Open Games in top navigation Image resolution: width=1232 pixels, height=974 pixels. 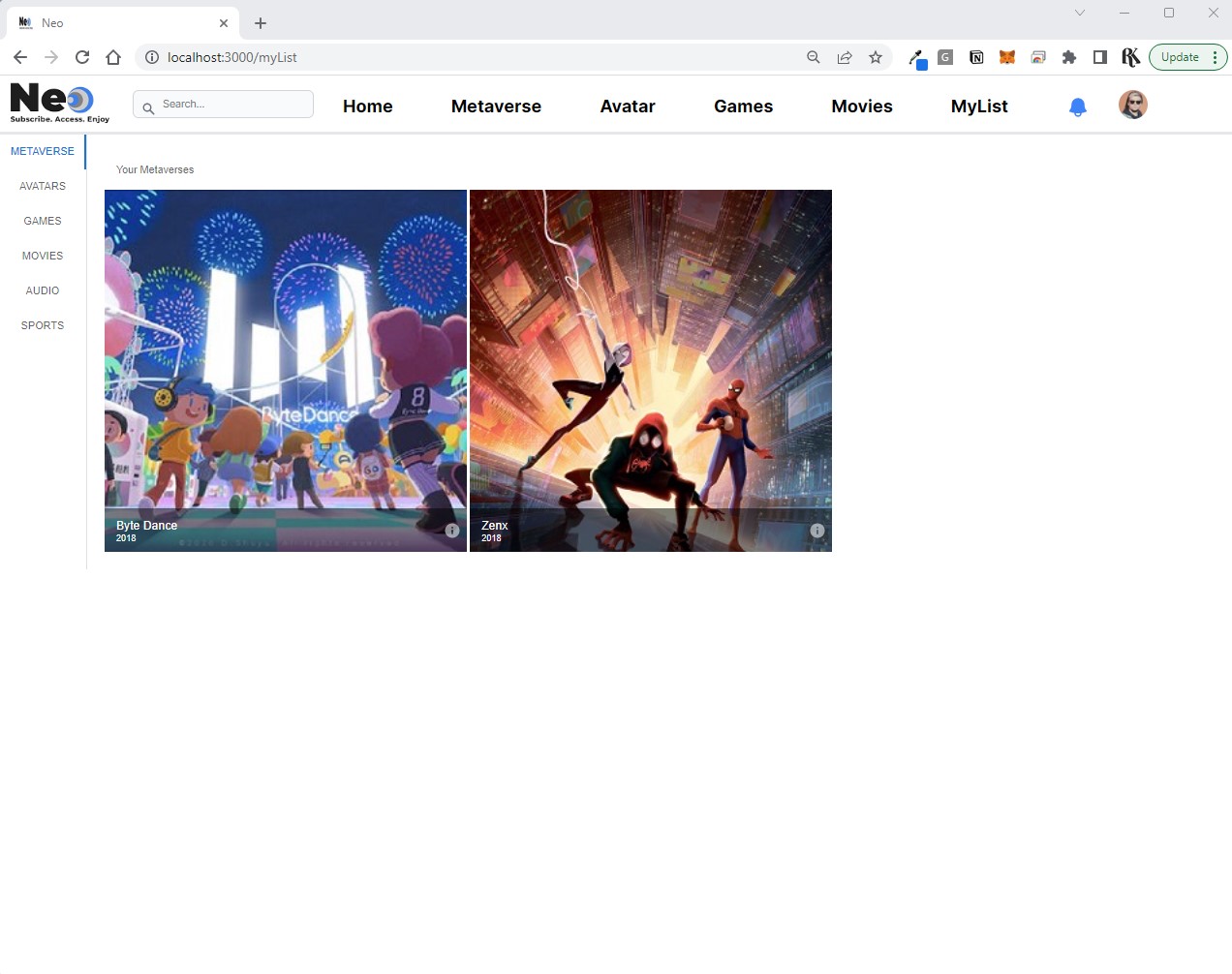pos(743,107)
